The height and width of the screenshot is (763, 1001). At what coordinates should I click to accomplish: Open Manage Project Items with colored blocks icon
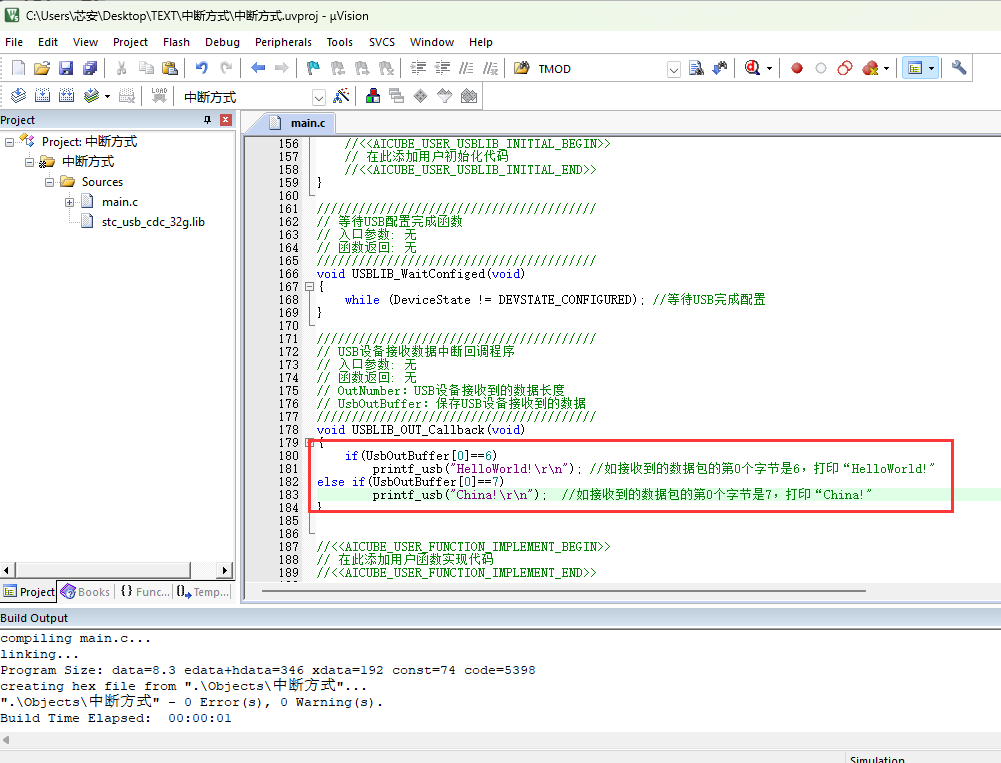[x=373, y=96]
